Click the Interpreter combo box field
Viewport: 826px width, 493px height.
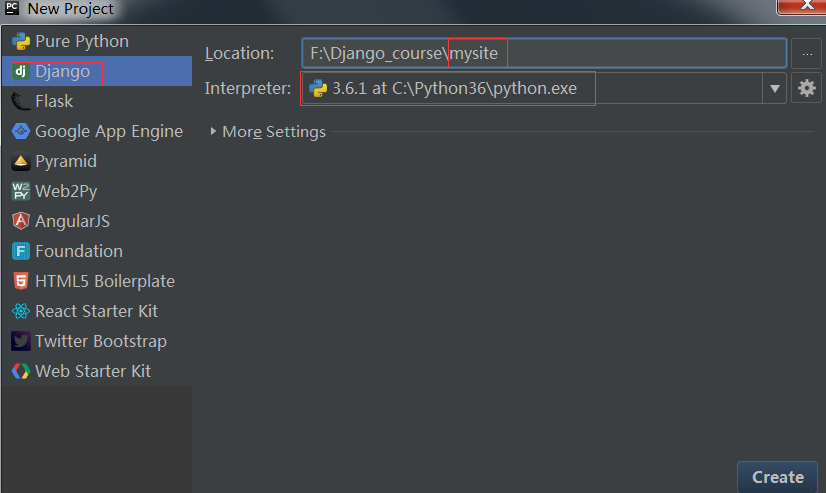coord(530,88)
